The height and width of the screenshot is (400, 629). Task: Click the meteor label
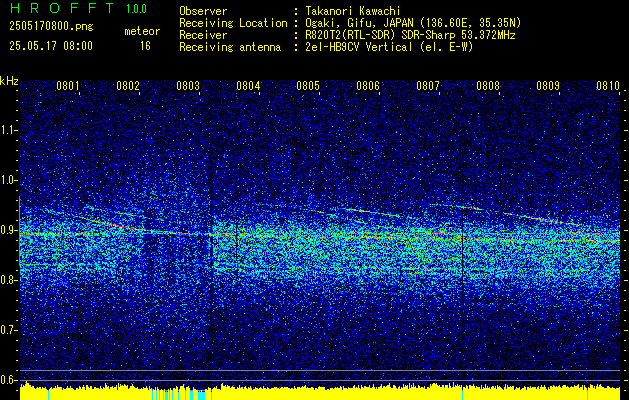(x=142, y=31)
